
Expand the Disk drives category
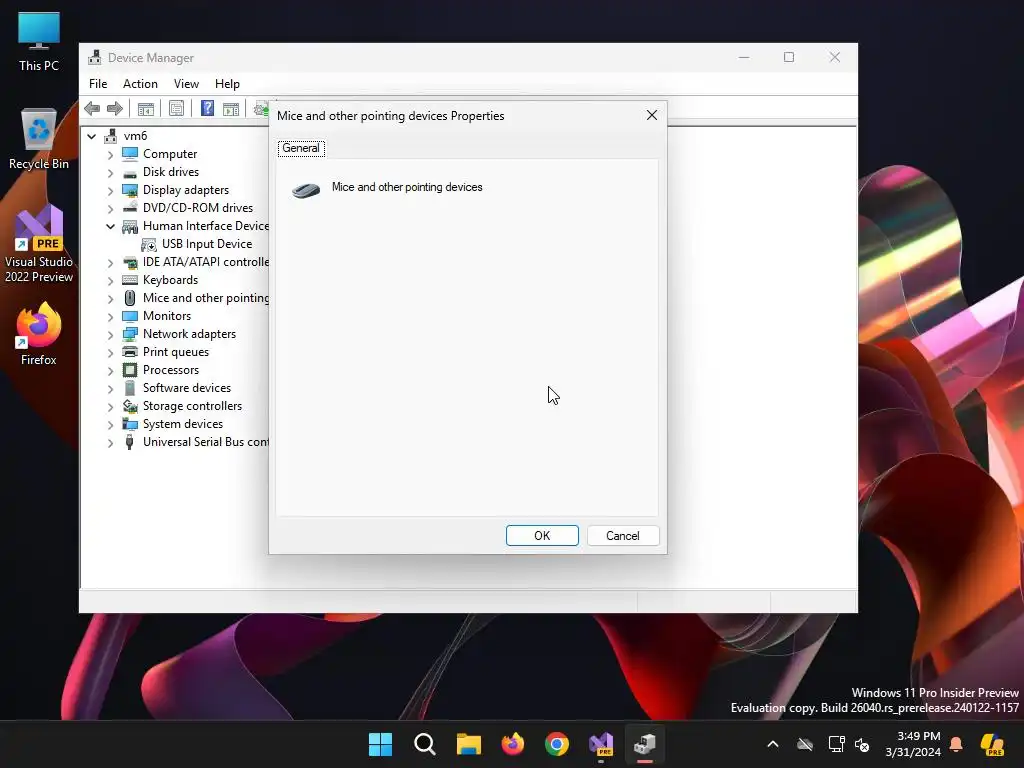click(110, 172)
